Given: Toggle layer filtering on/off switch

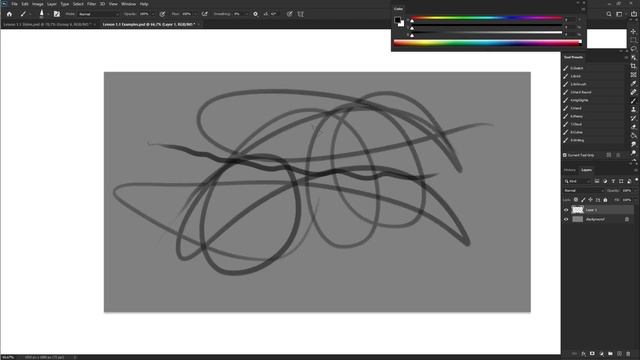Looking at the screenshot, I should tap(636, 180).
